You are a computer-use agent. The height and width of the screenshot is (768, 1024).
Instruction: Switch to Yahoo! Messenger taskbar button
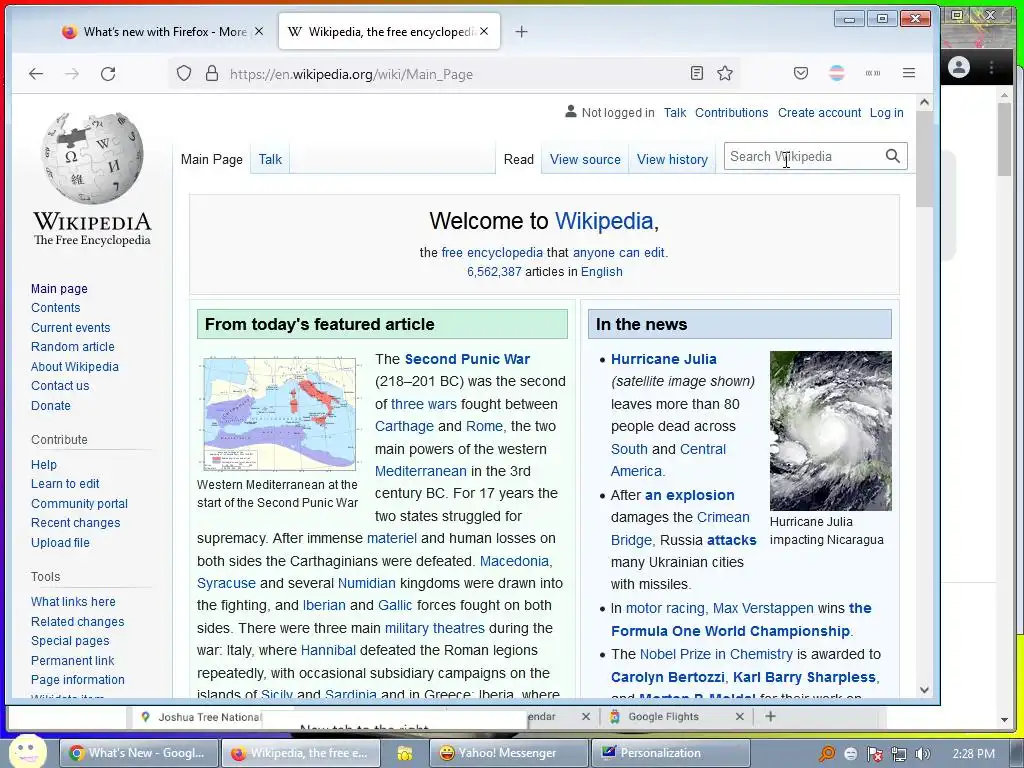507,754
